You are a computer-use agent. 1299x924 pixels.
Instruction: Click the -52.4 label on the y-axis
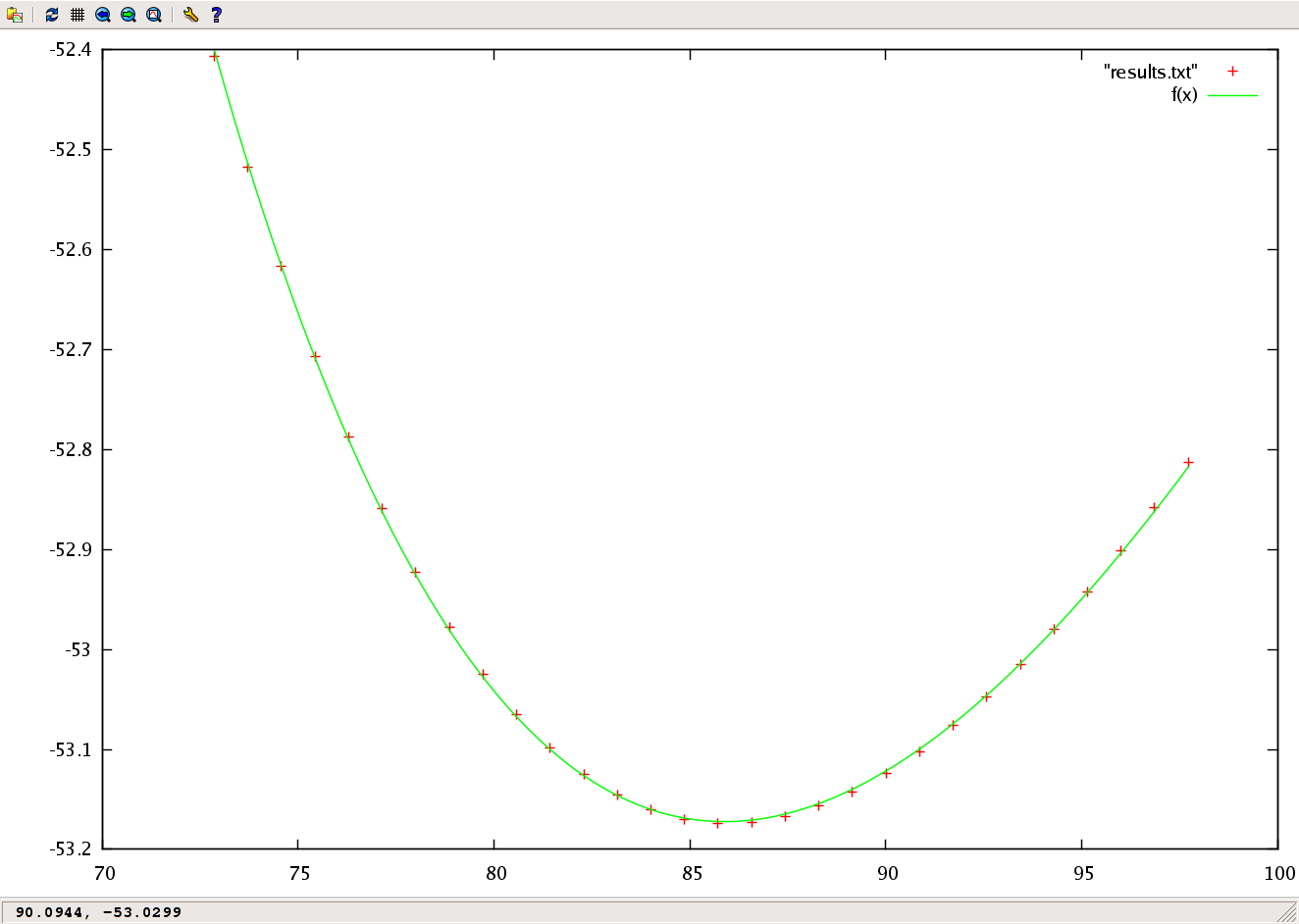70,49
